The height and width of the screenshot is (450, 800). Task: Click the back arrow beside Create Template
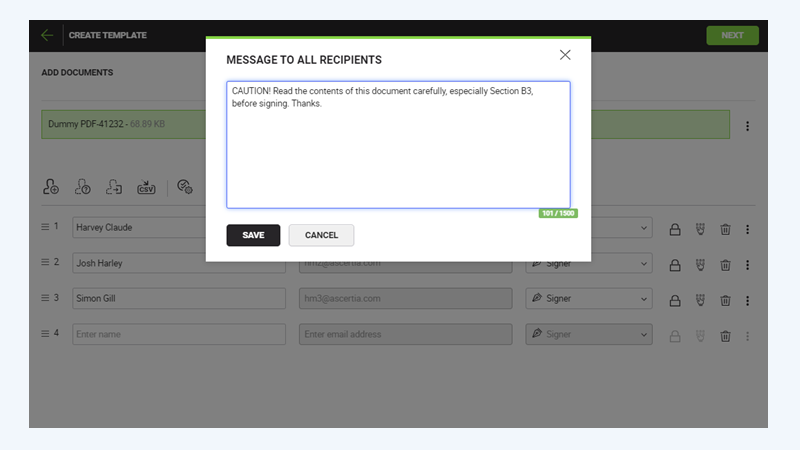pos(47,35)
